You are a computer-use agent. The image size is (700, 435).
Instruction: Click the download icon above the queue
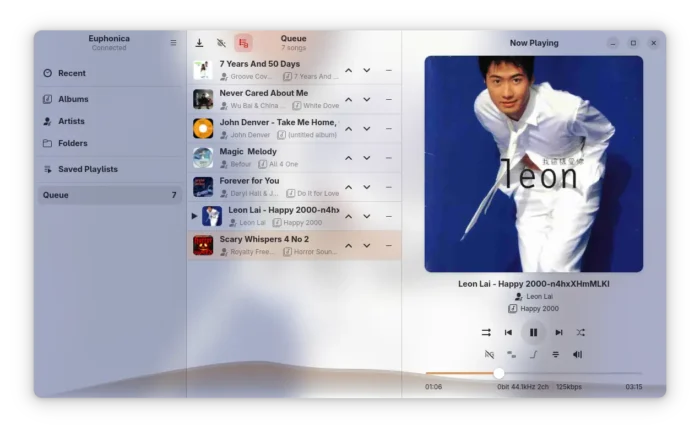[199, 43]
